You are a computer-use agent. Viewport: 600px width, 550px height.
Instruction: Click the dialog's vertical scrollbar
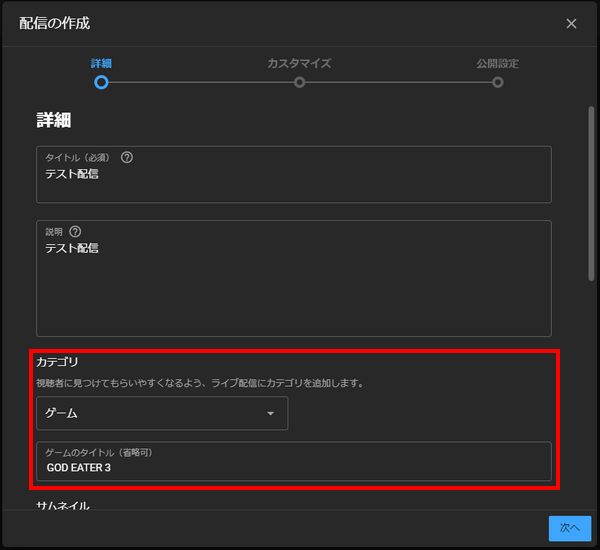591,194
